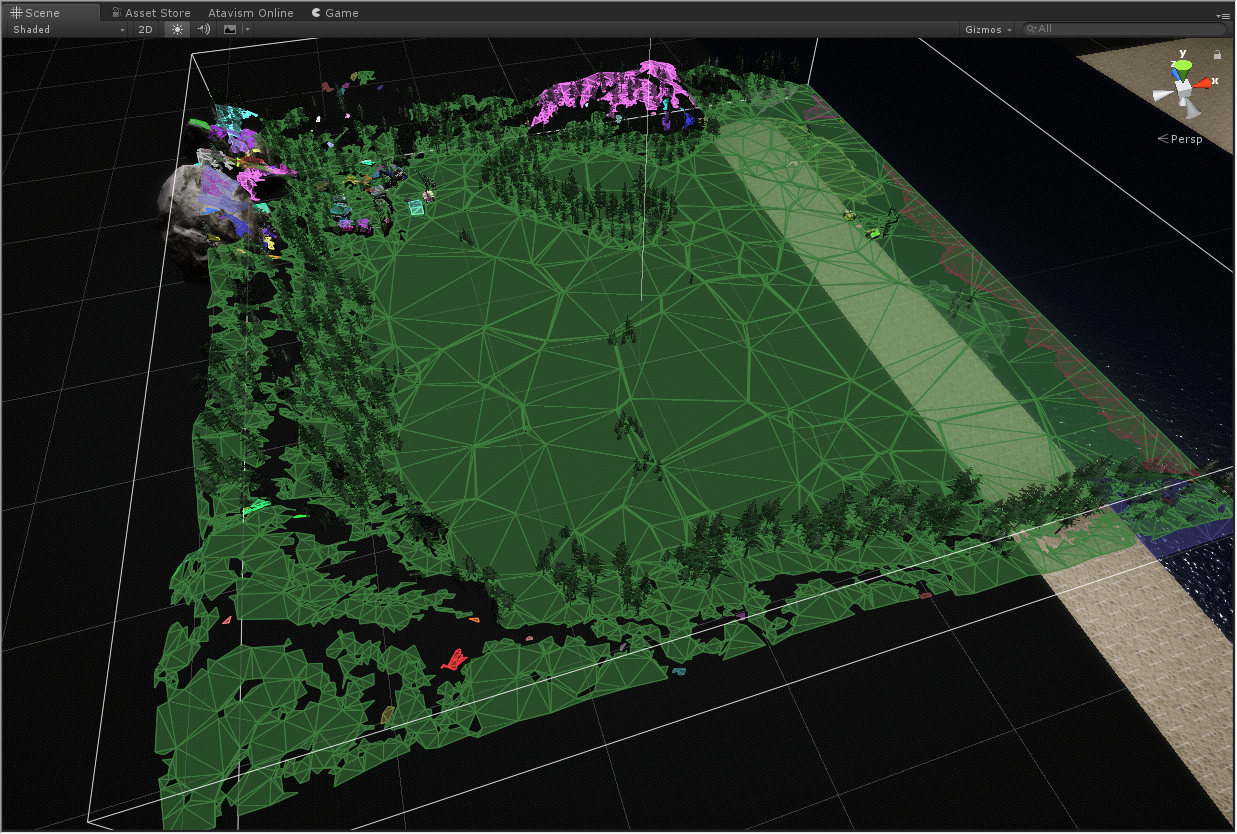
Task: Open the Atavism Online tab
Action: coord(250,13)
